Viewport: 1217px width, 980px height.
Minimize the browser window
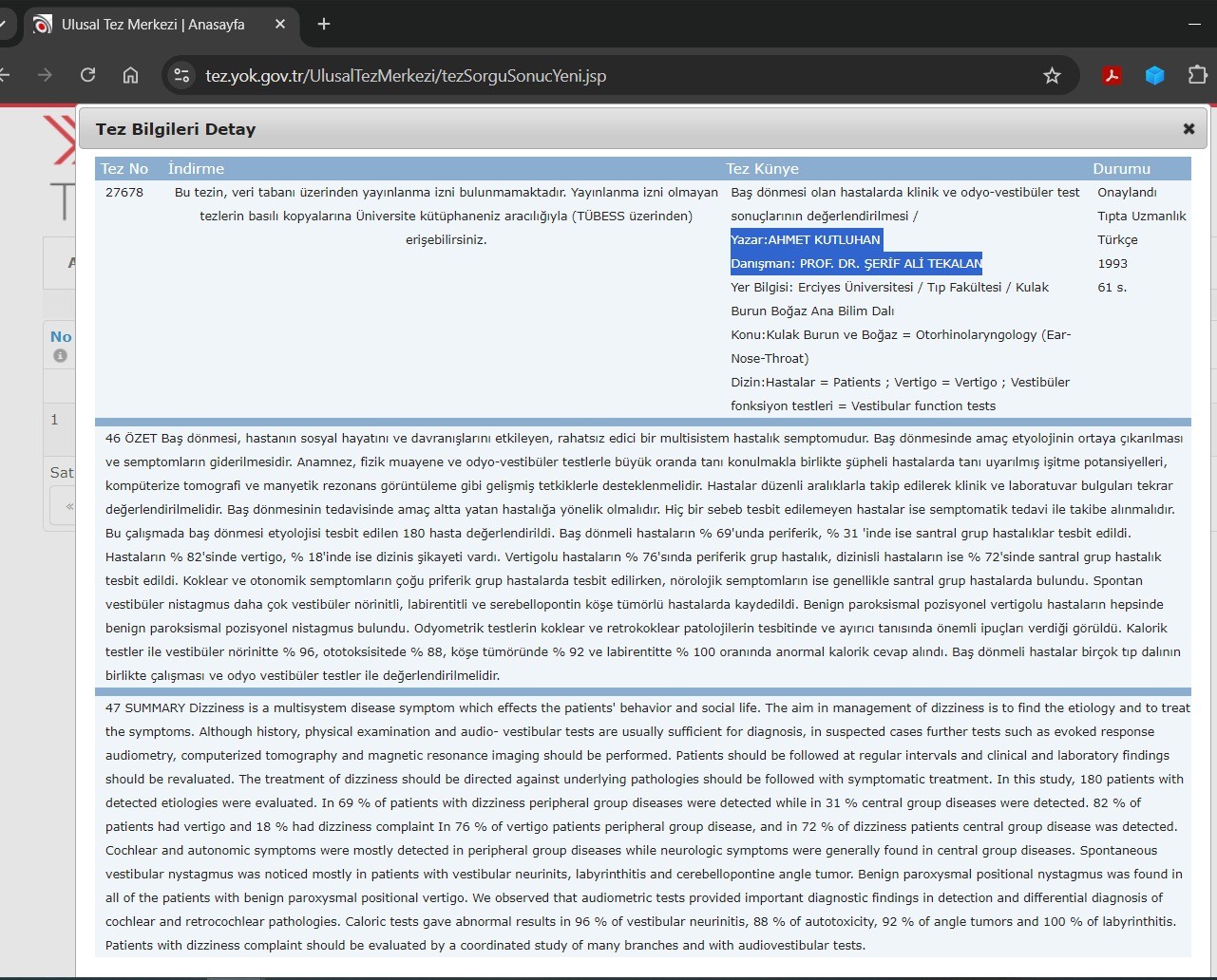pyautogui.click(x=1195, y=24)
